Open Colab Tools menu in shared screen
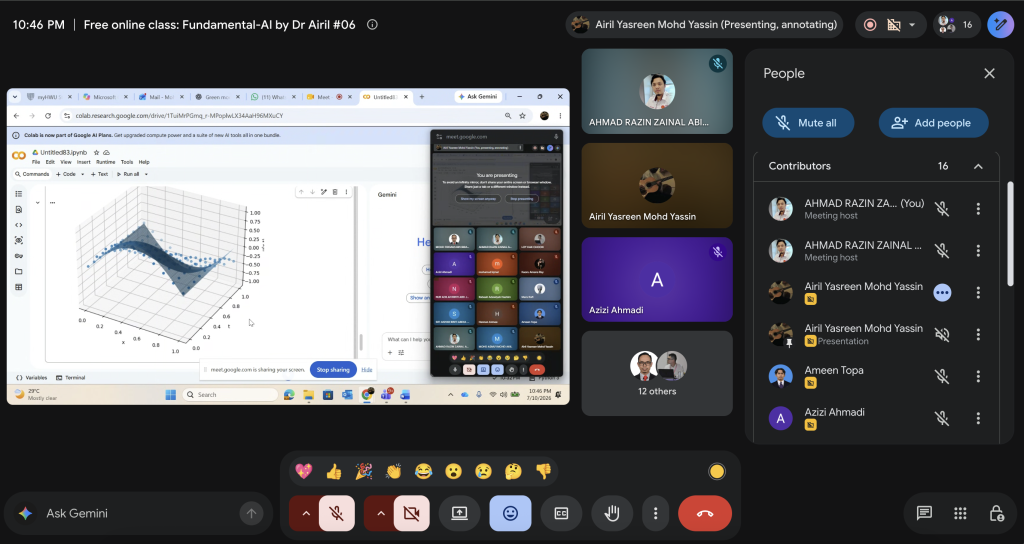 [127, 162]
